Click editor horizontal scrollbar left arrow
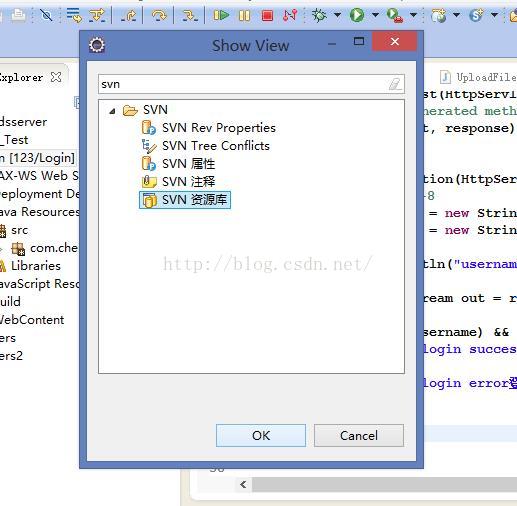This screenshot has width=517, height=506. (x=243, y=484)
